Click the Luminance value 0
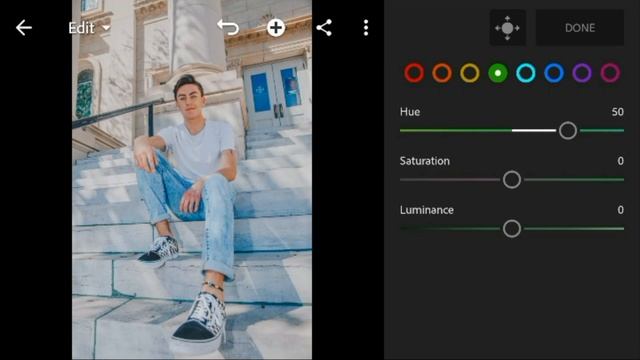640x360 pixels. pos(620,210)
